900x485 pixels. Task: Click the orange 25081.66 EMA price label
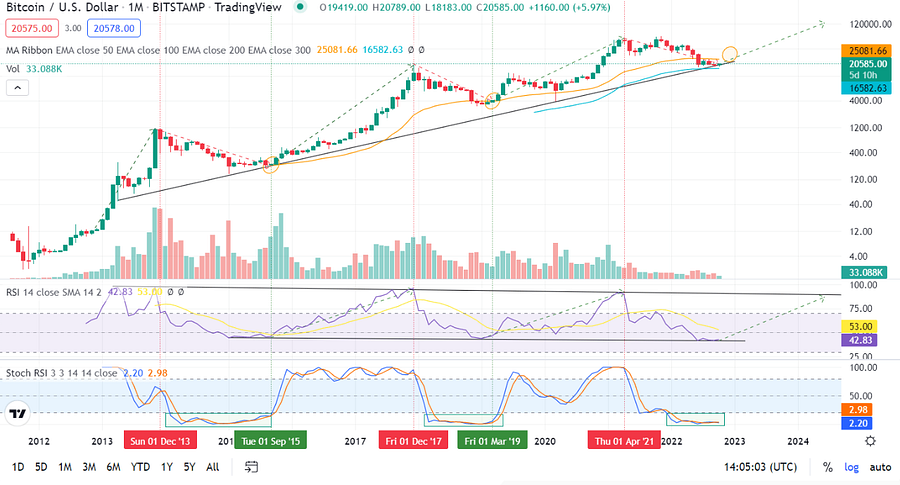[x=868, y=51]
